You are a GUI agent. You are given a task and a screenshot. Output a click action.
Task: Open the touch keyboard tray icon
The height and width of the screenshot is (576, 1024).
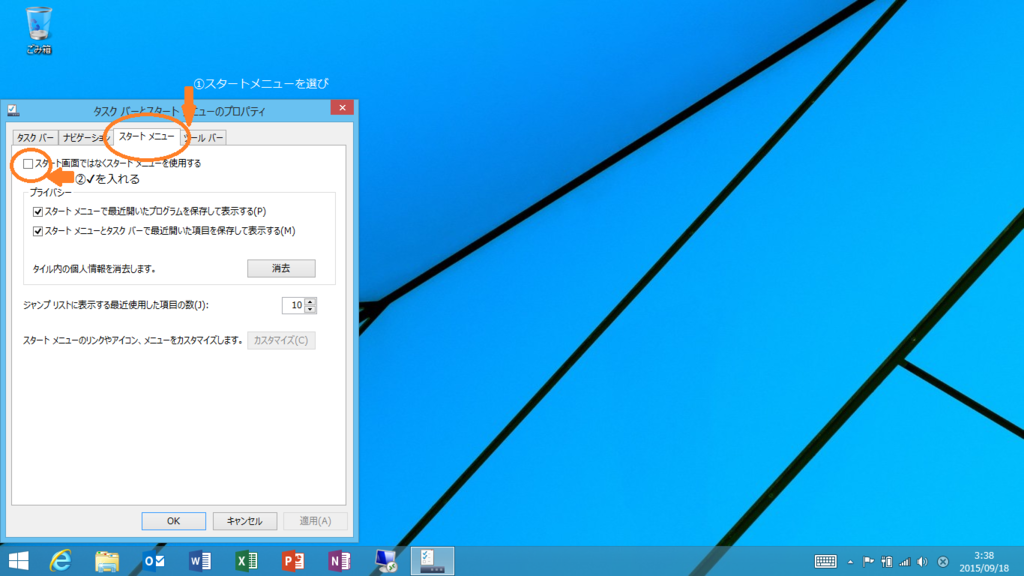pyautogui.click(x=825, y=562)
